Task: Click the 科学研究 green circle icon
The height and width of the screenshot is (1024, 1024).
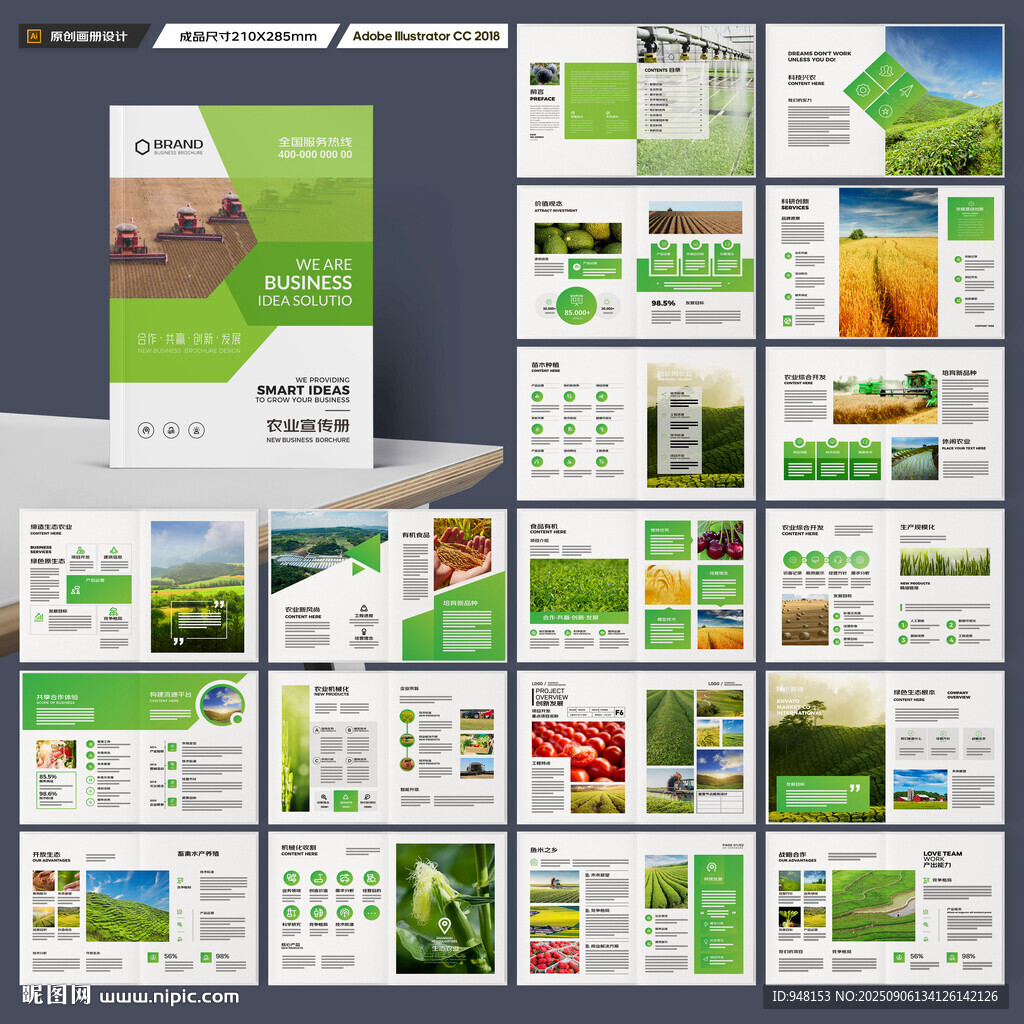Action: point(291,912)
